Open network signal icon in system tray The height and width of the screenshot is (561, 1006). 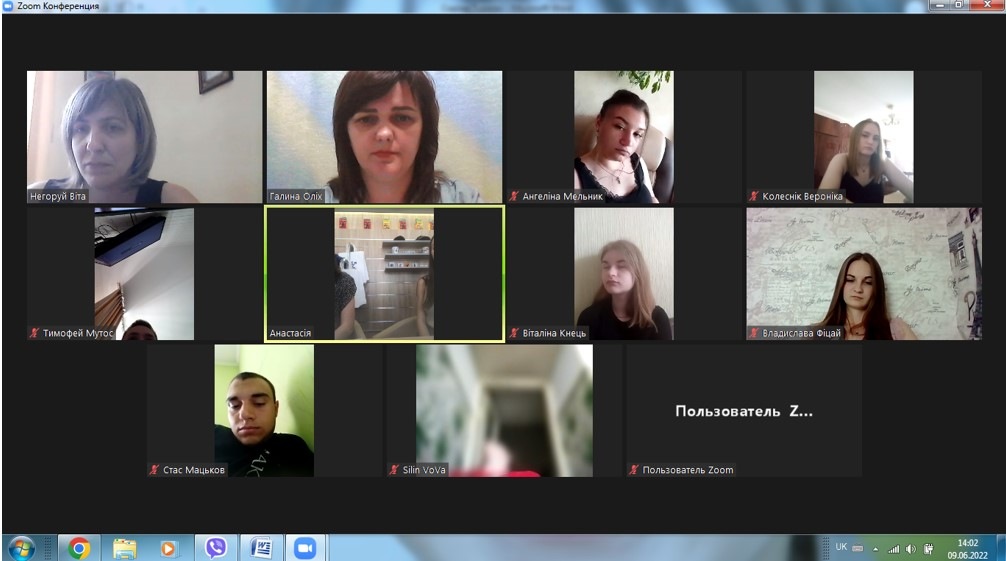[894, 549]
